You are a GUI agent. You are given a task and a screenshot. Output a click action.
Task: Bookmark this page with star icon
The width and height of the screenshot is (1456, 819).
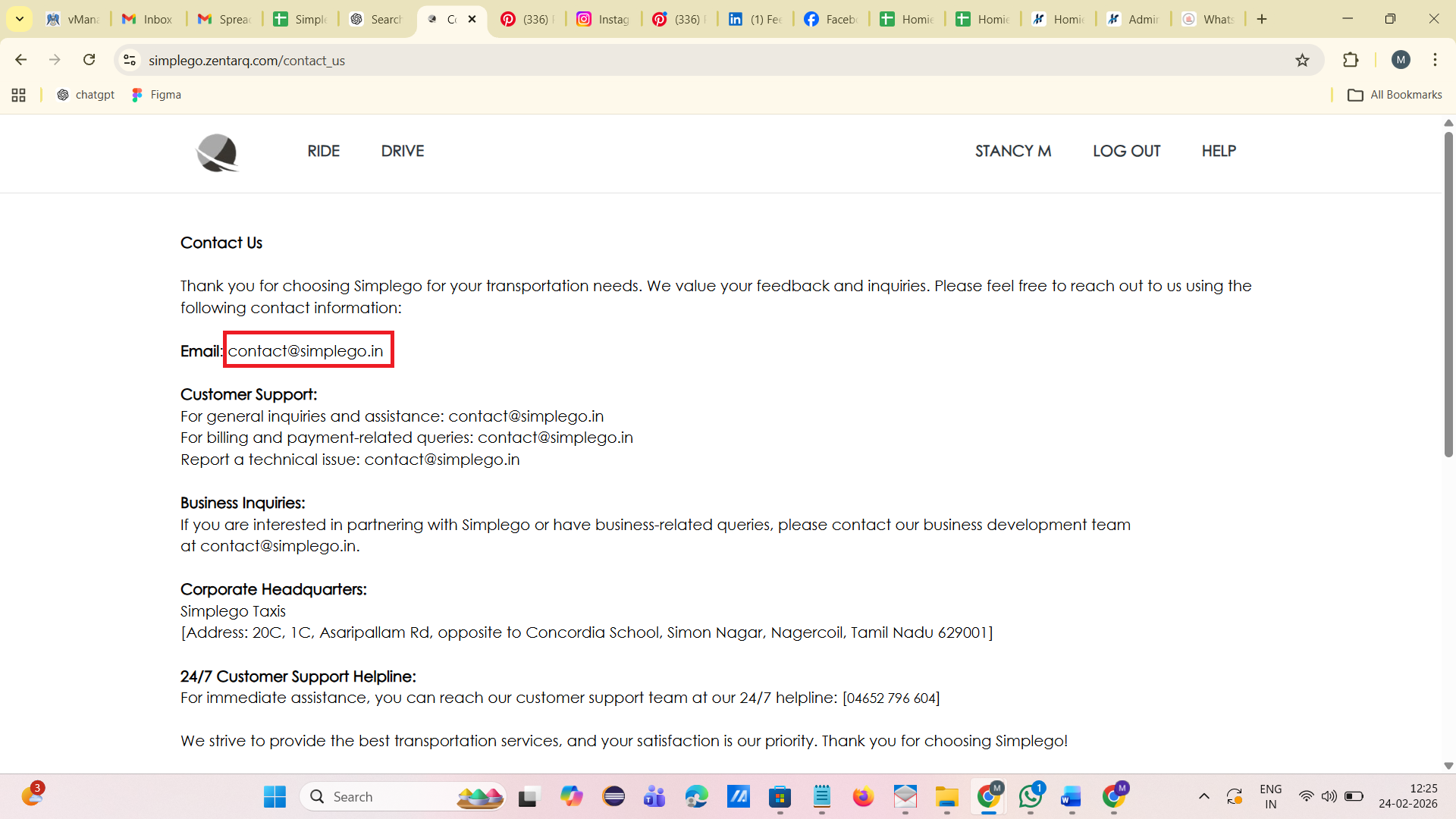(1302, 60)
